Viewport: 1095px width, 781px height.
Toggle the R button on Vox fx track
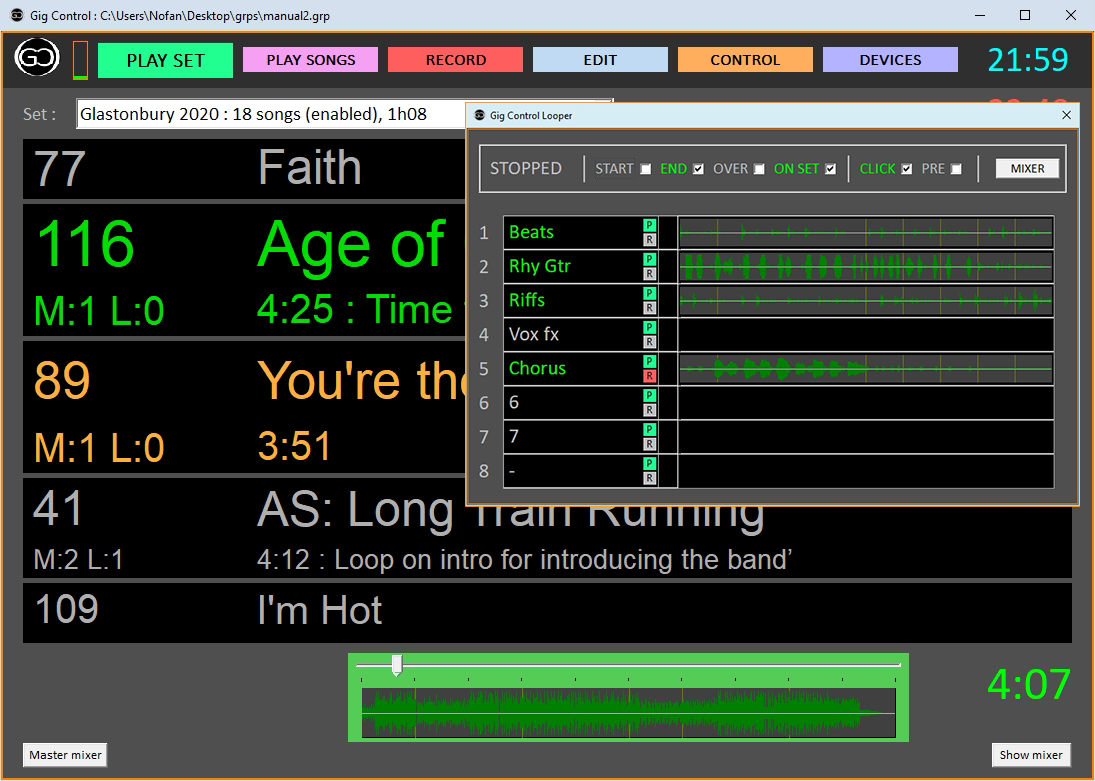tap(649, 342)
